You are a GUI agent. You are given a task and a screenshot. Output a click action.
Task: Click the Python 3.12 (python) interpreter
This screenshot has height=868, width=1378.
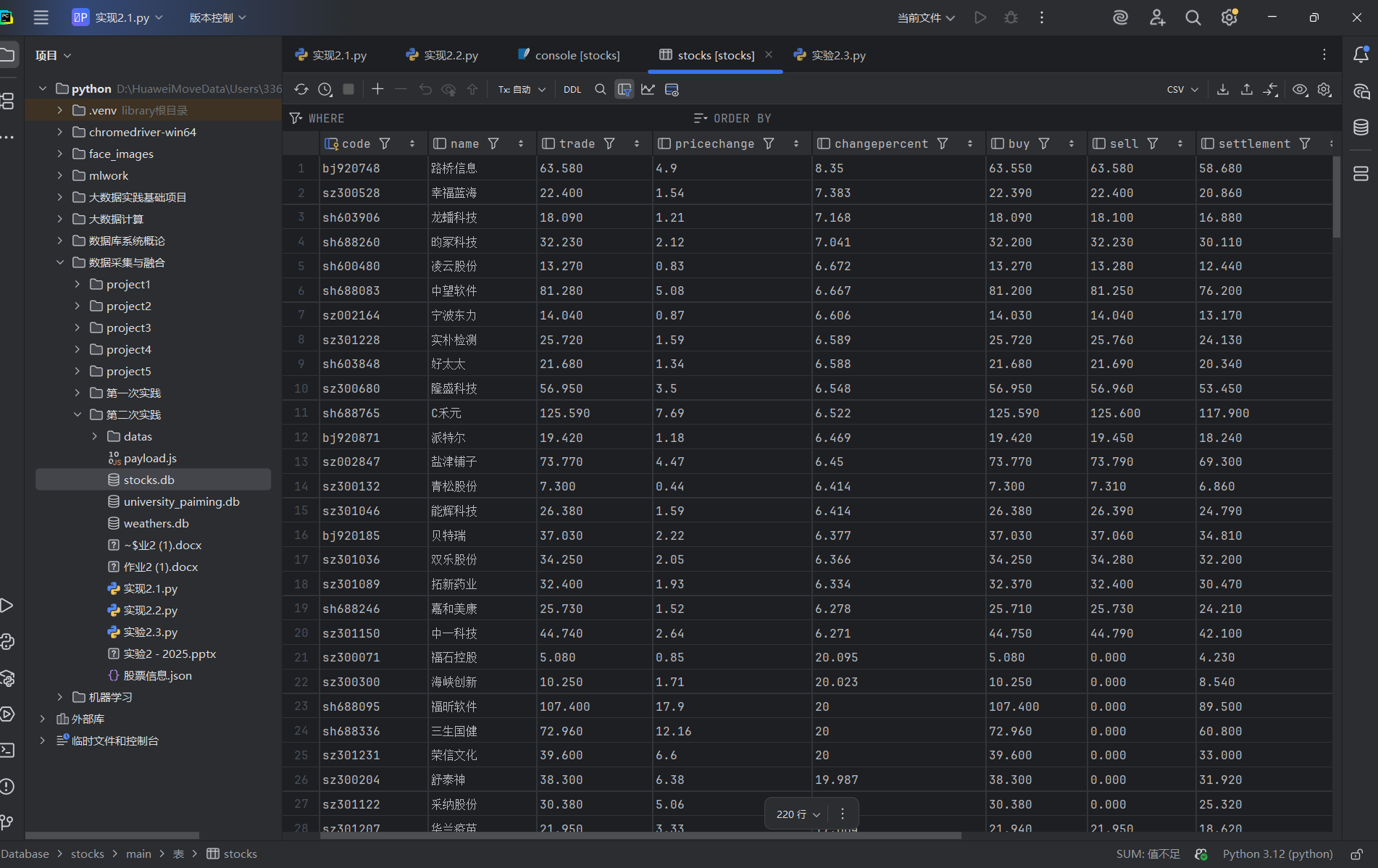point(1277,854)
